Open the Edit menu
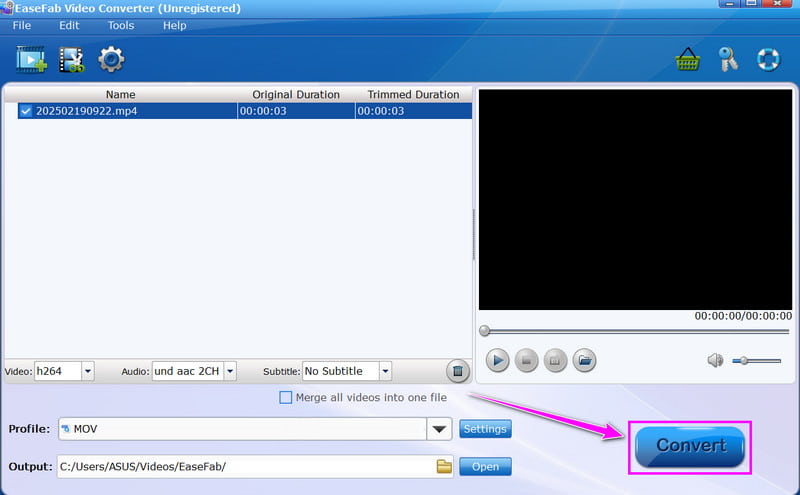 [69, 26]
